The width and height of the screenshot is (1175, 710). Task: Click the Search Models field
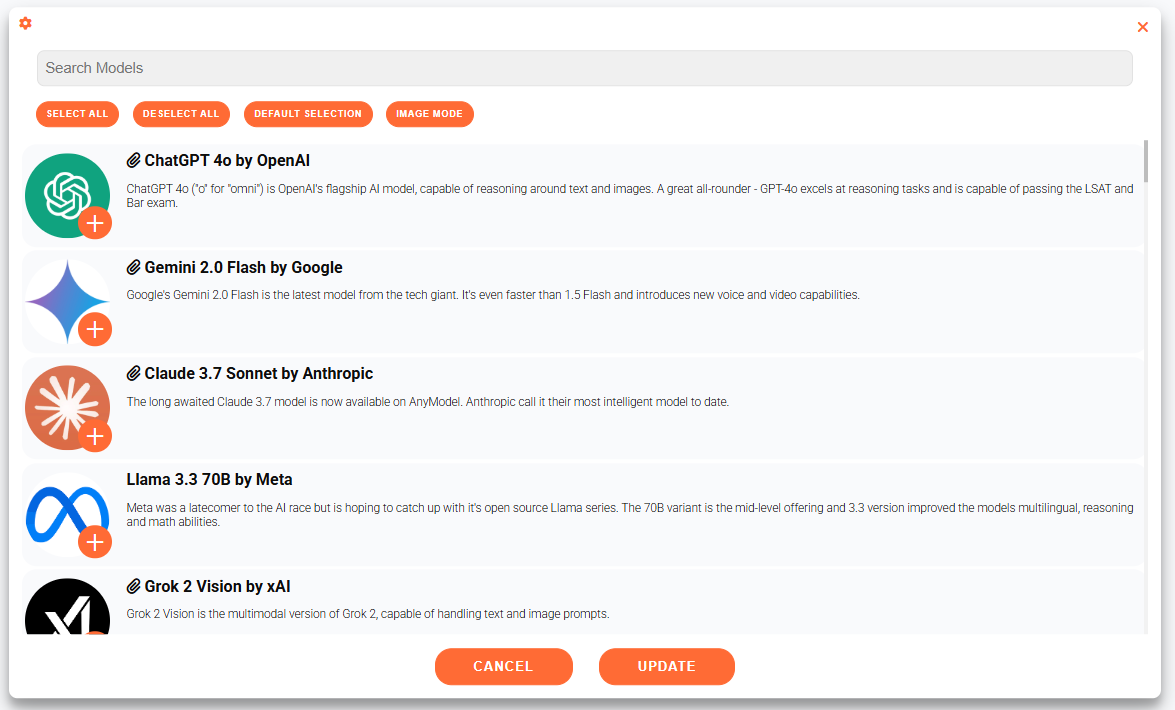click(585, 68)
